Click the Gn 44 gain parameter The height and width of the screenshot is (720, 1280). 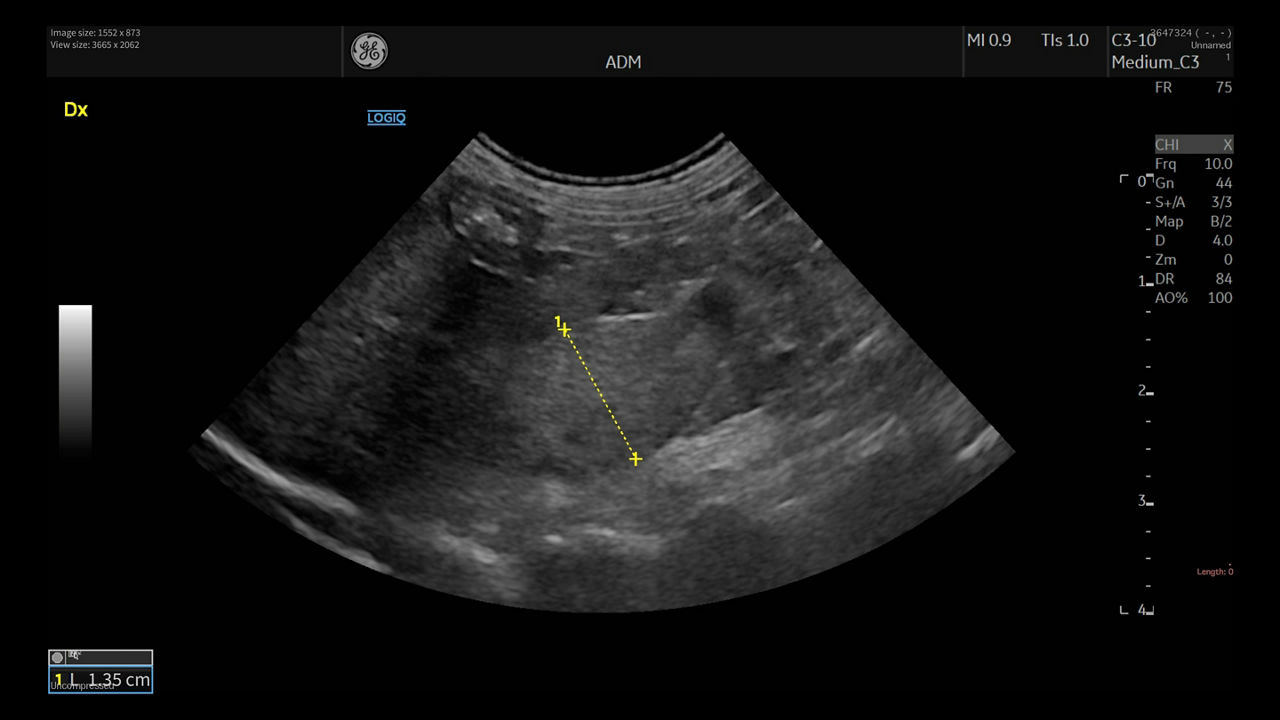pyautogui.click(x=1193, y=183)
